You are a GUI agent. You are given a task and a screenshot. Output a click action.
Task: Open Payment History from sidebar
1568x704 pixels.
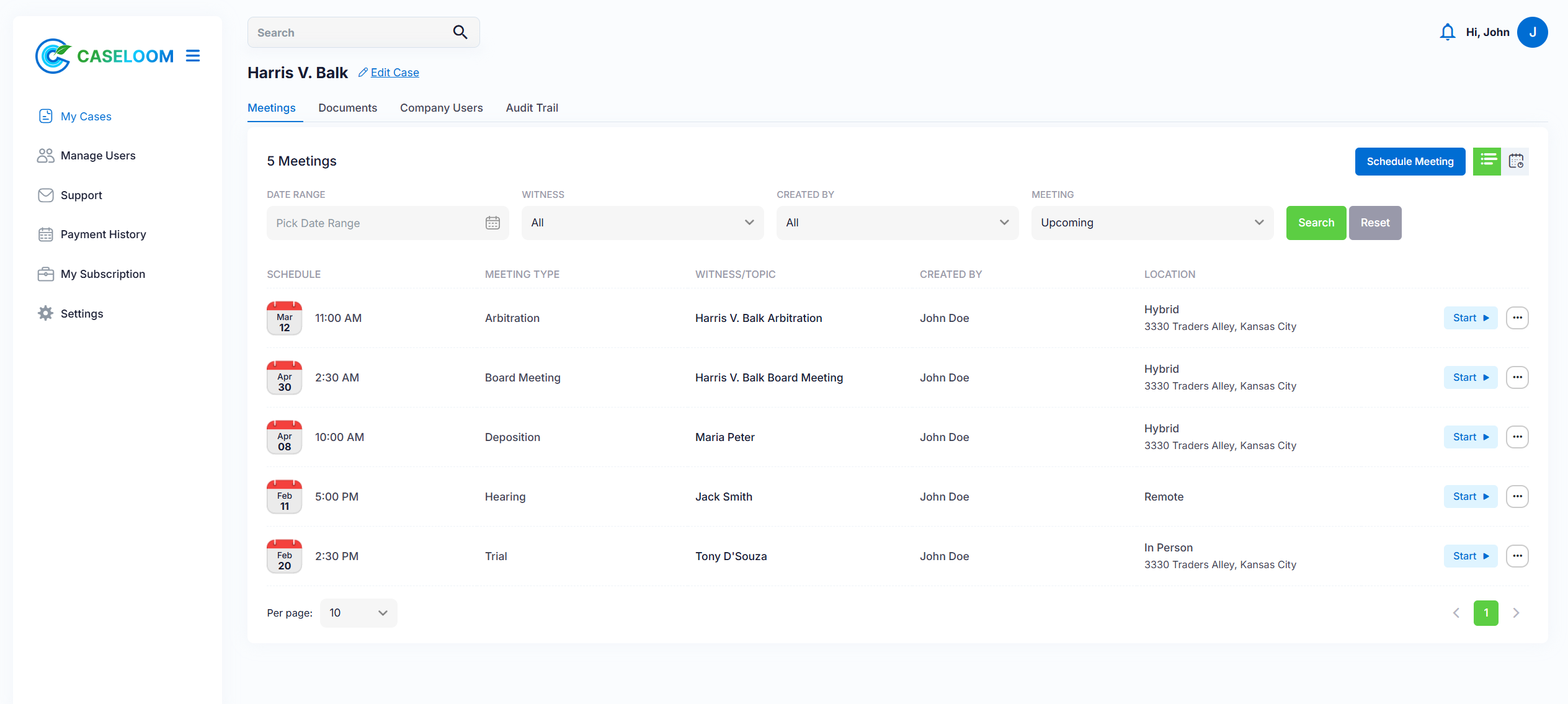coord(103,234)
